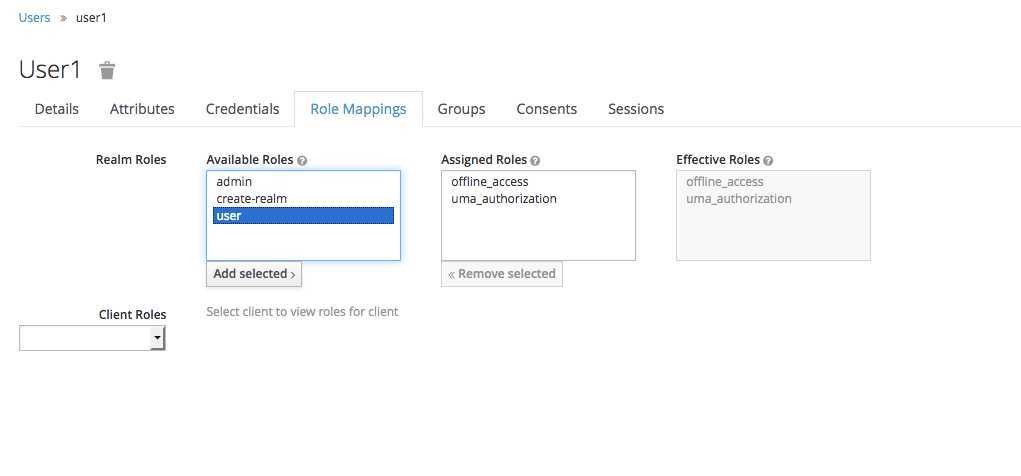The image size is (1021, 476).
Task: Select offline_access in Assigned Roles
Action: (489, 182)
